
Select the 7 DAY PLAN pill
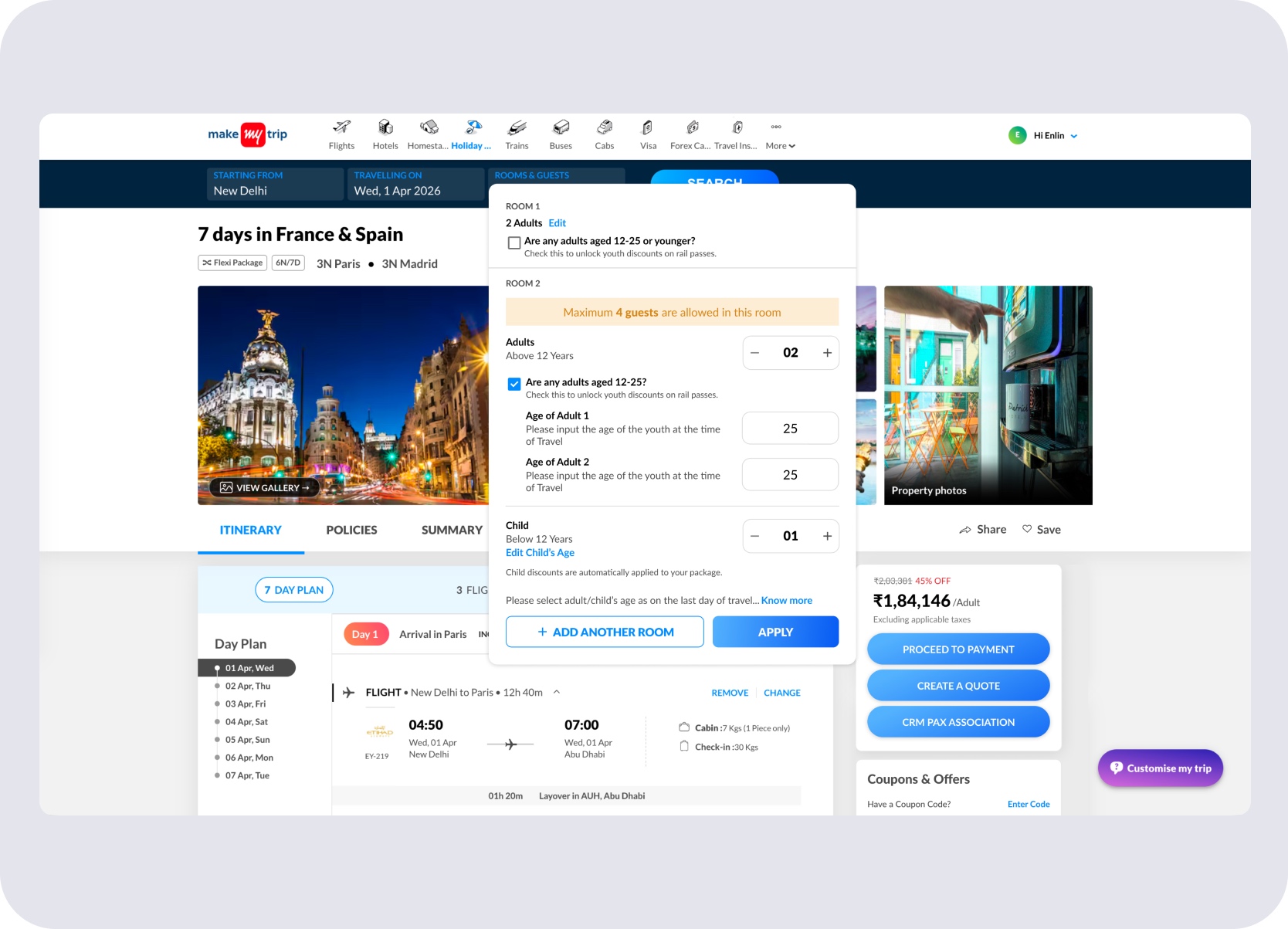294,590
